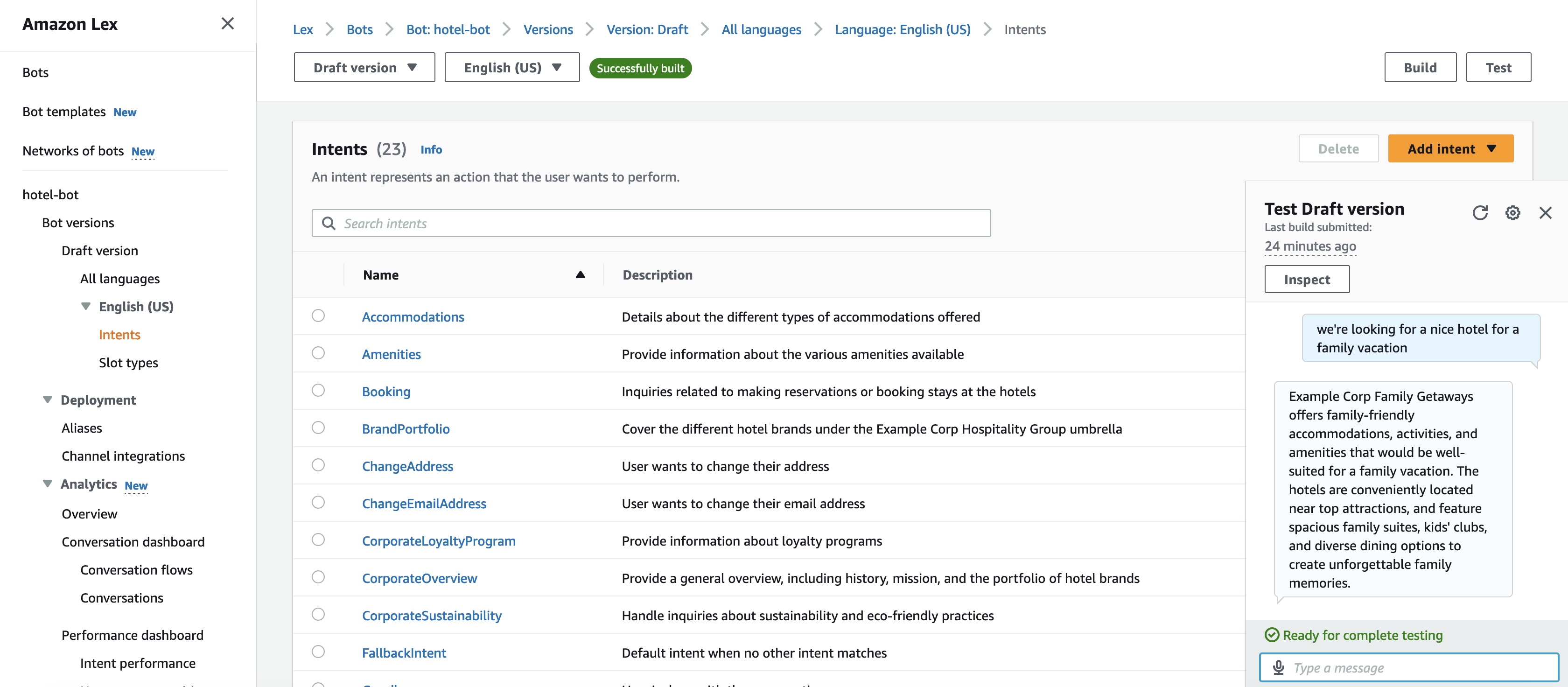Close the Test Draft version panel

[x=1545, y=212]
